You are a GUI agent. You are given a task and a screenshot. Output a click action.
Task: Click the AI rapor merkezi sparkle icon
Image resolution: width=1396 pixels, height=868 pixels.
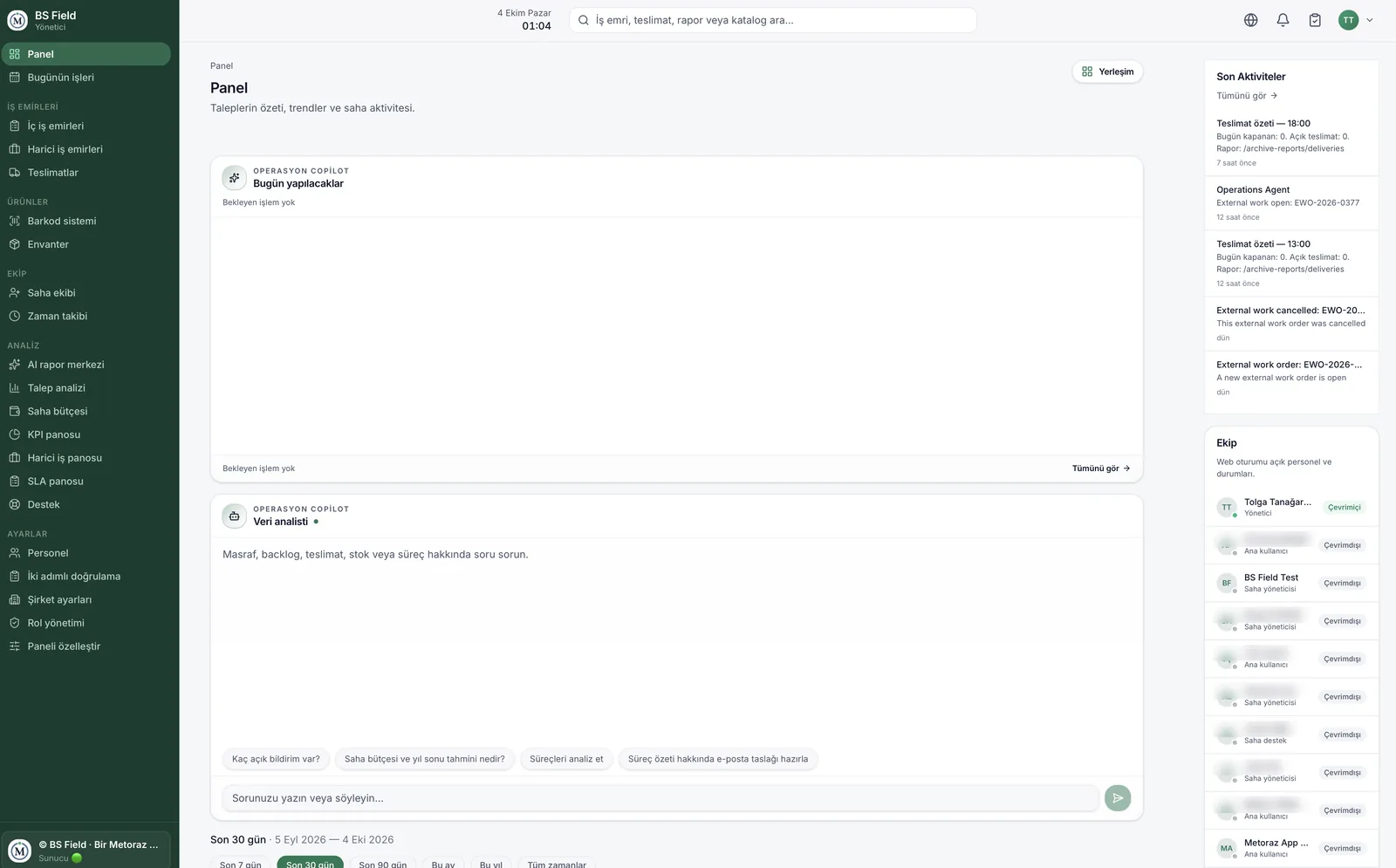pyautogui.click(x=14, y=365)
